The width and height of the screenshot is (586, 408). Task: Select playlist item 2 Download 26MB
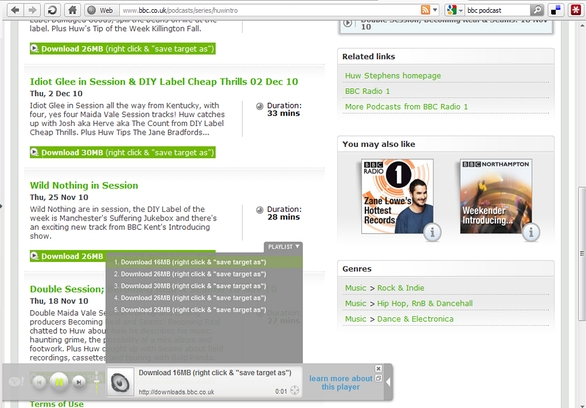coord(204,274)
